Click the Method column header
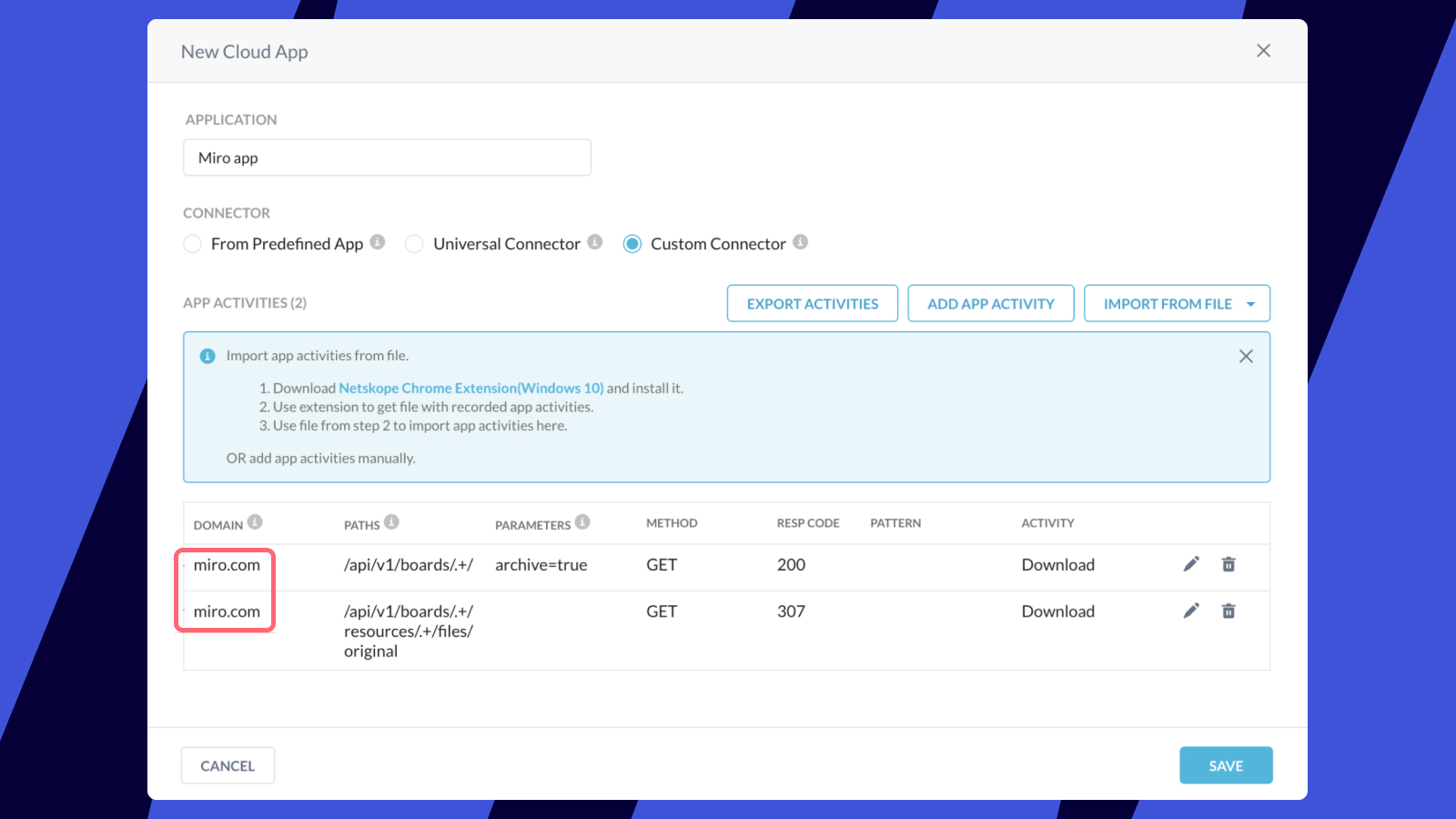Screen dimensions: 1456x819 click(672, 523)
